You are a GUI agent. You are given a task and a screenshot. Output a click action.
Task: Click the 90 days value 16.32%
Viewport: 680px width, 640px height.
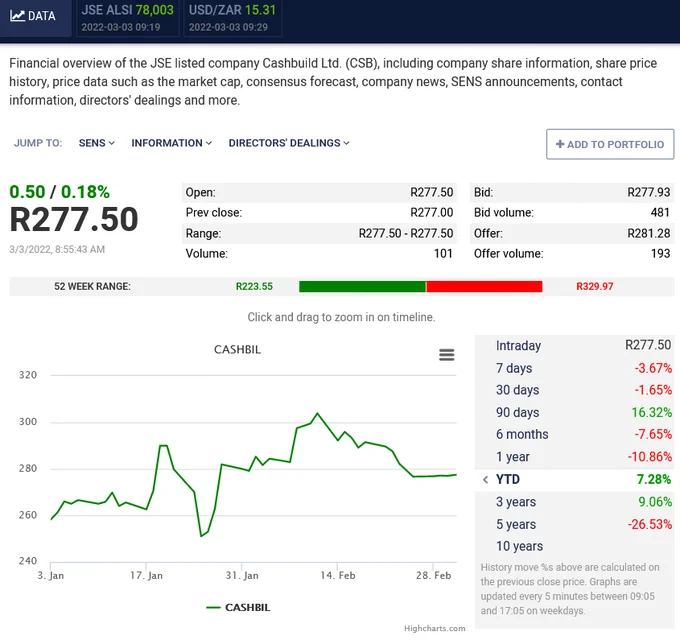[651, 412]
